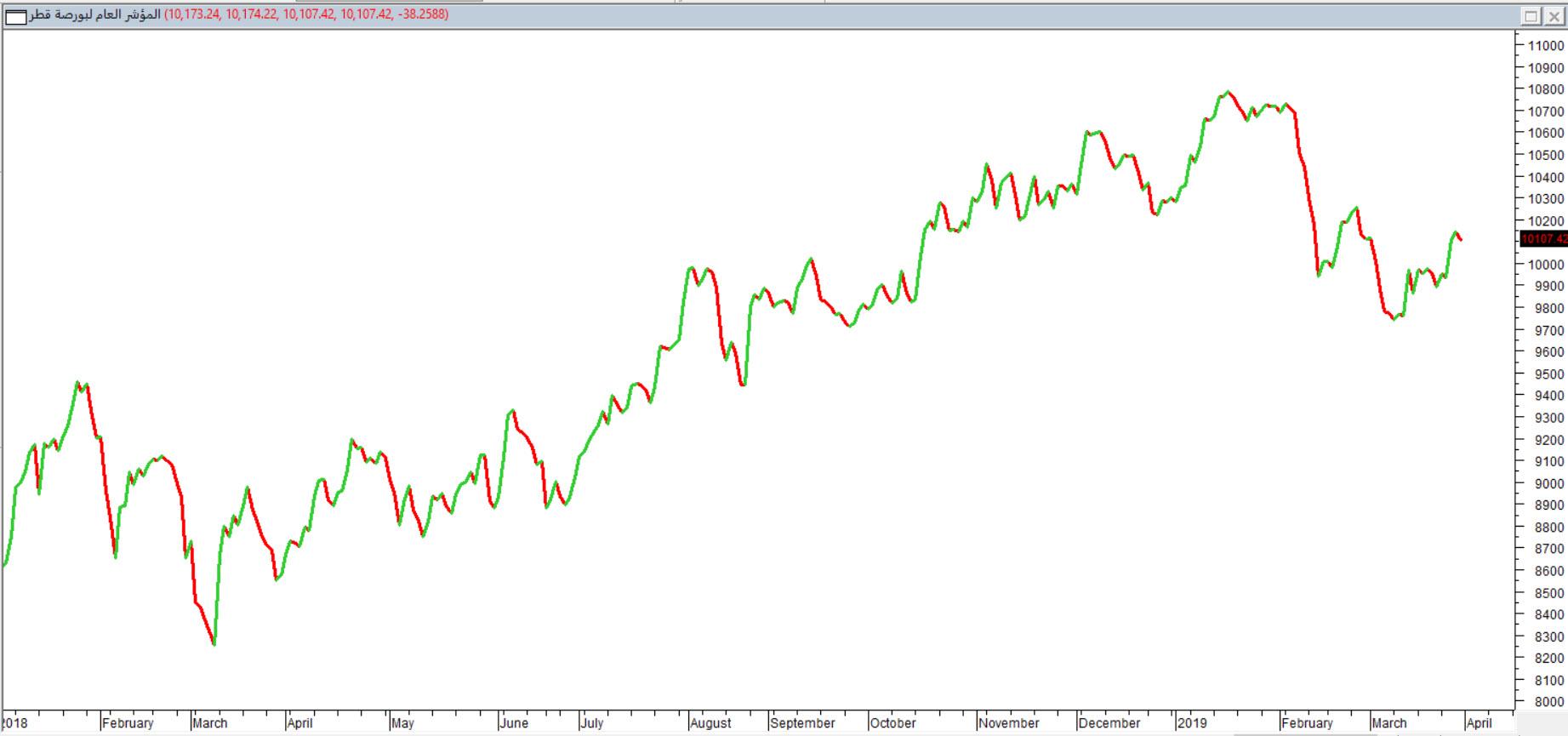This screenshot has height=736, width=1568.
Task: Click the August label on time axis
Action: click(710, 723)
